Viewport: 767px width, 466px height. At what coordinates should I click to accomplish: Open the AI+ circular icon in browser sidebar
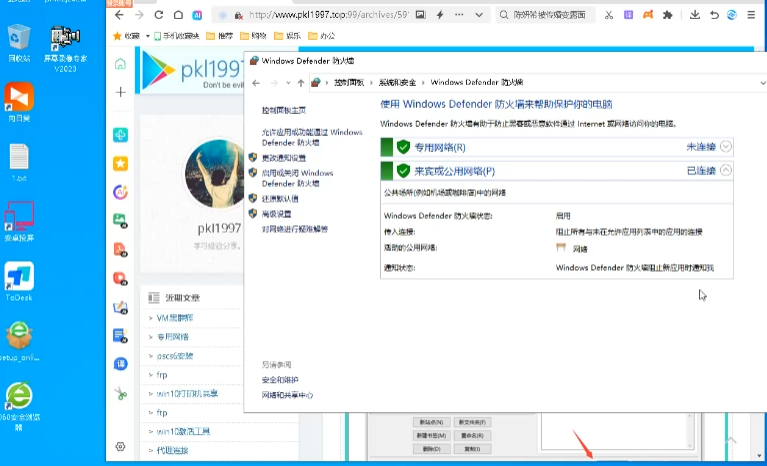click(x=120, y=192)
